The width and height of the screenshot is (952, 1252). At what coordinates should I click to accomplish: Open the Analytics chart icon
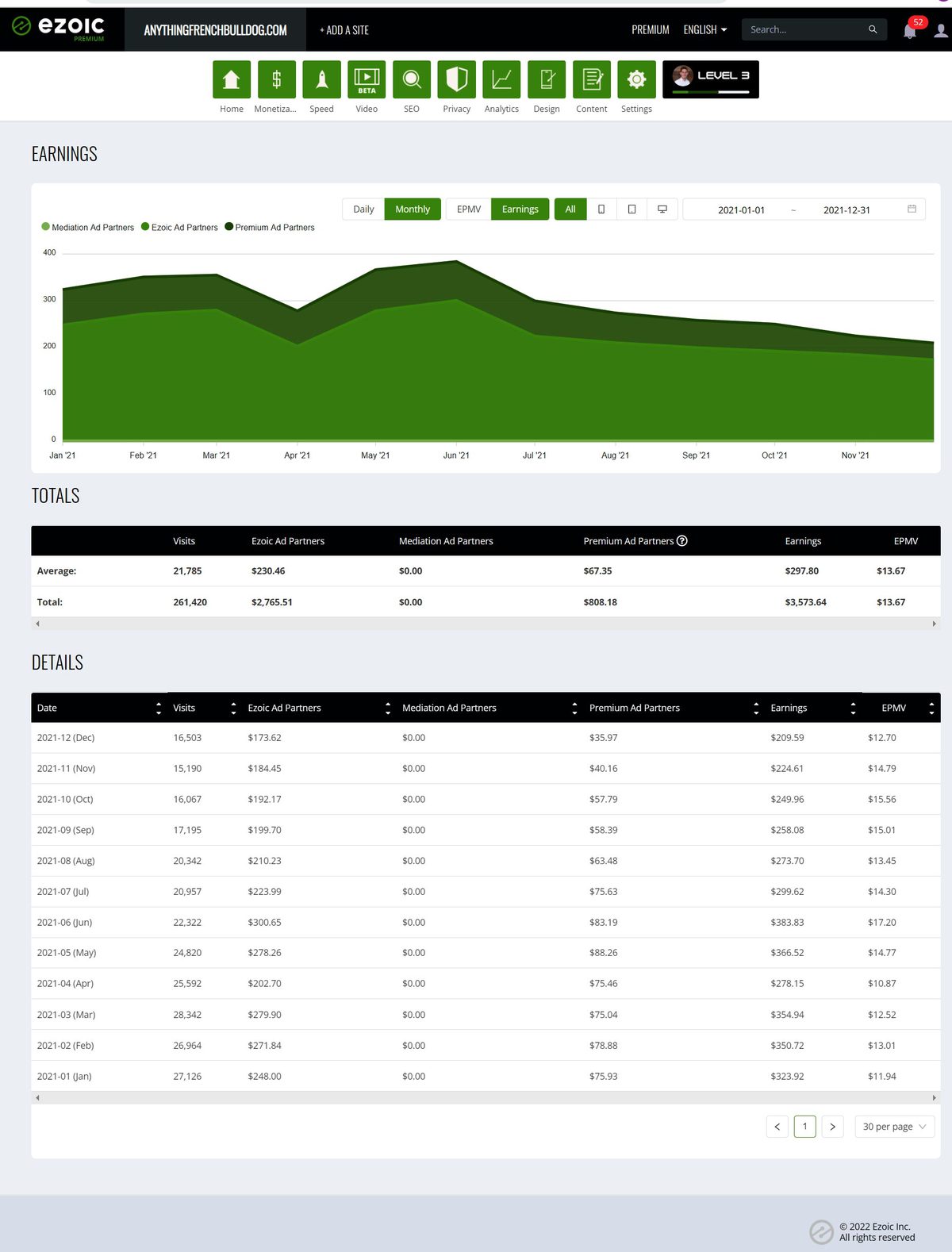click(x=501, y=79)
